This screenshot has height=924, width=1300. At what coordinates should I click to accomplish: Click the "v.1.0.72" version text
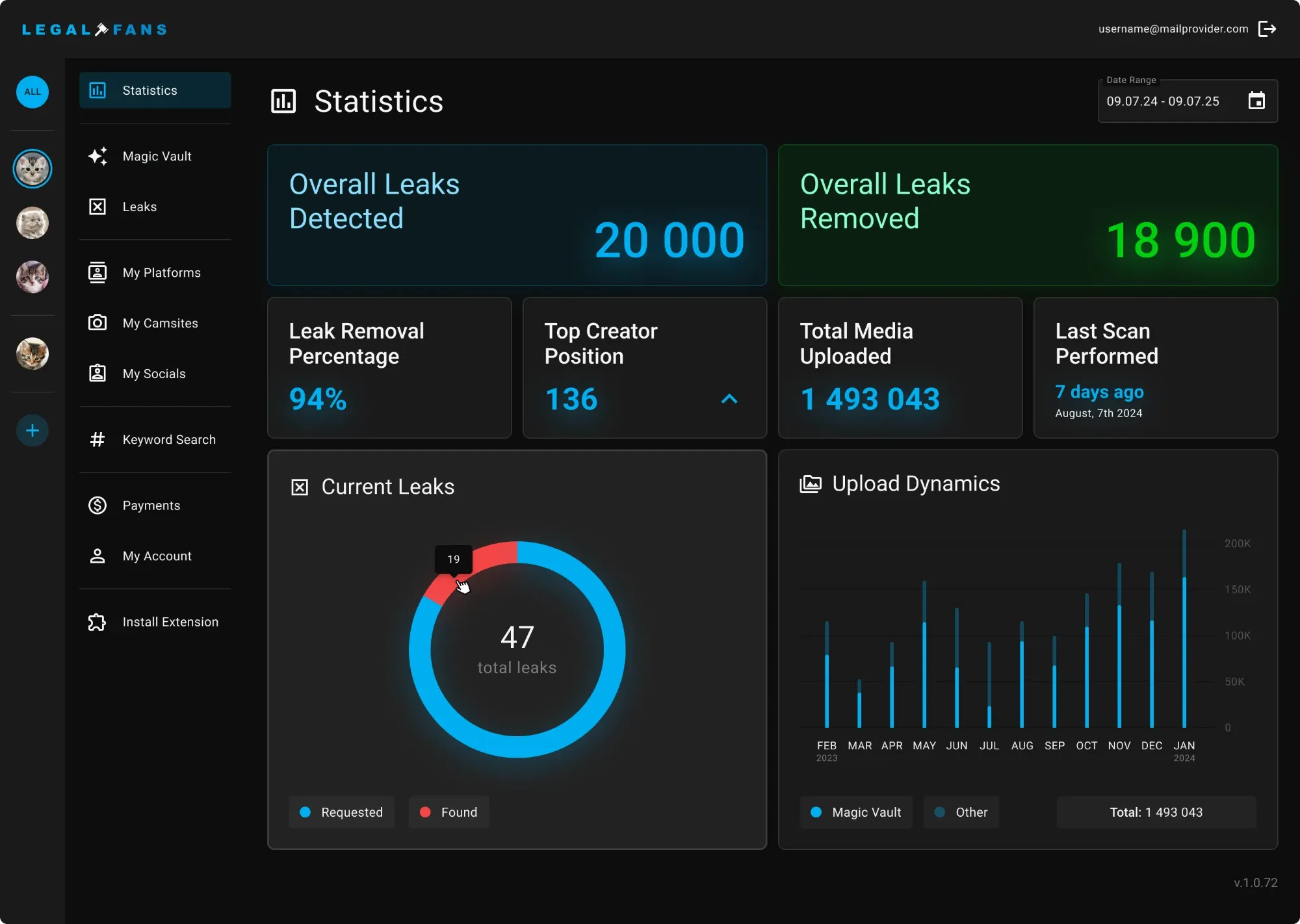1255,882
